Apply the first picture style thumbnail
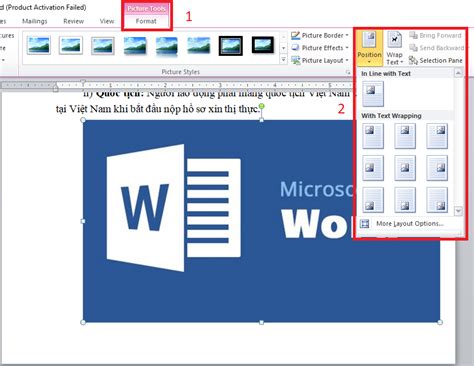 click(39, 45)
